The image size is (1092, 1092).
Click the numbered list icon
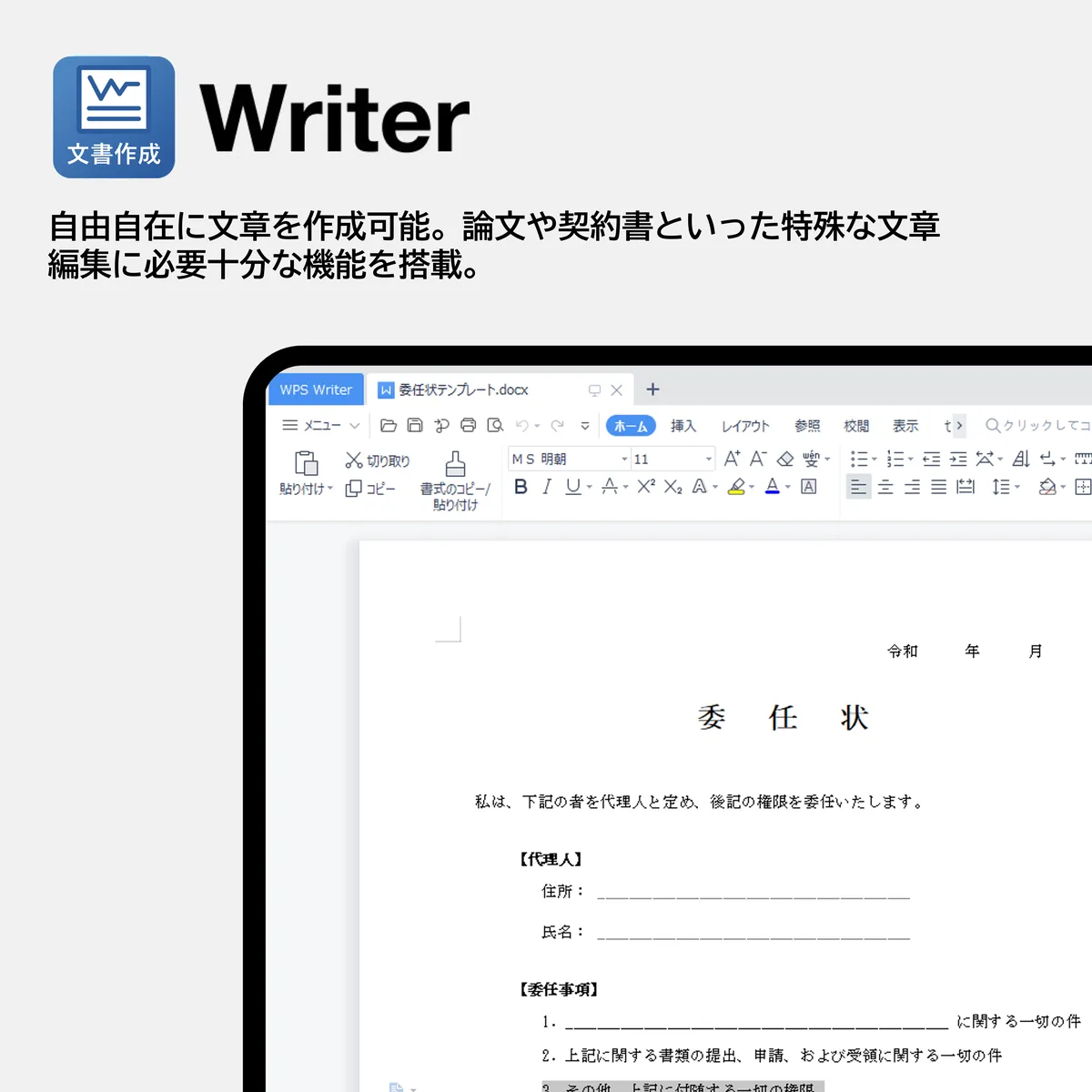pos(895,459)
